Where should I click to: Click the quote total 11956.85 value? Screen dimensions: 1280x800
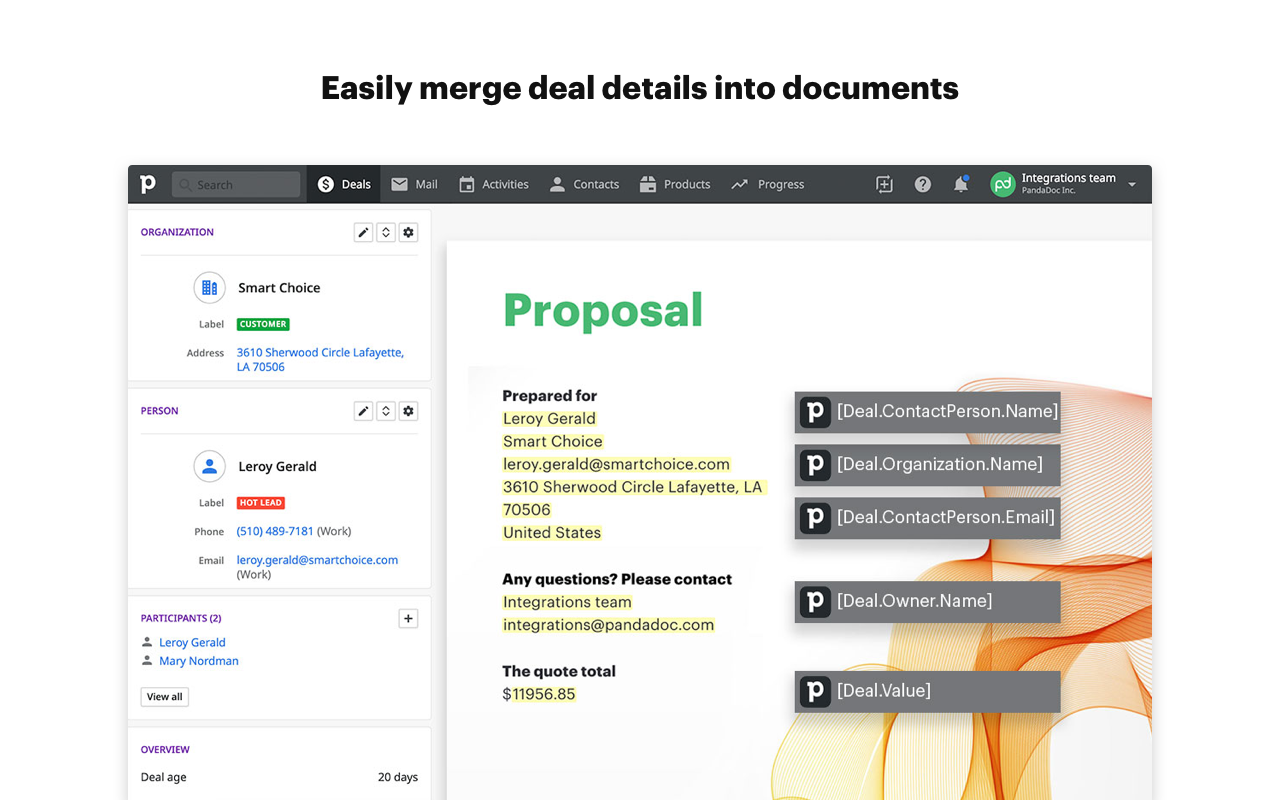click(x=544, y=694)
